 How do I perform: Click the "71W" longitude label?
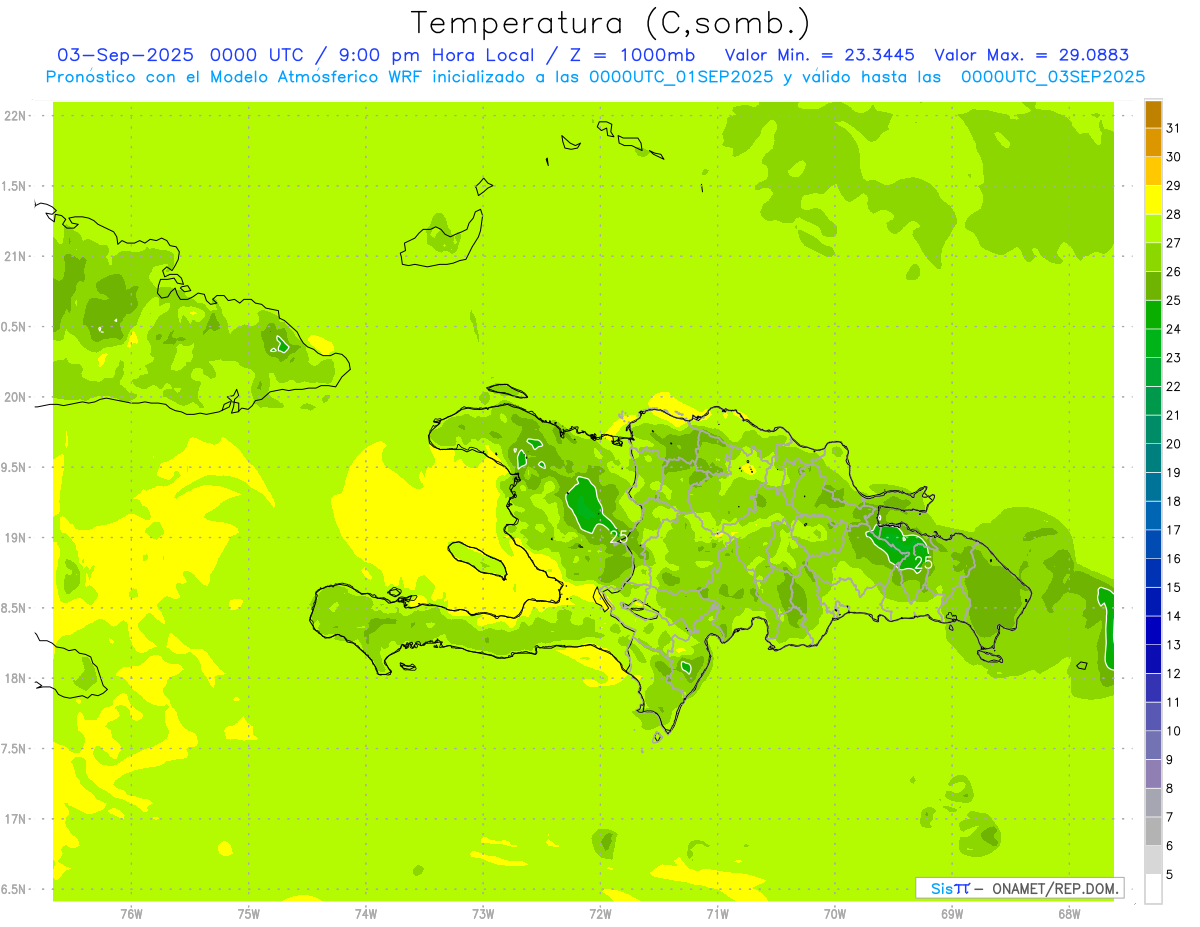point(717,914)
